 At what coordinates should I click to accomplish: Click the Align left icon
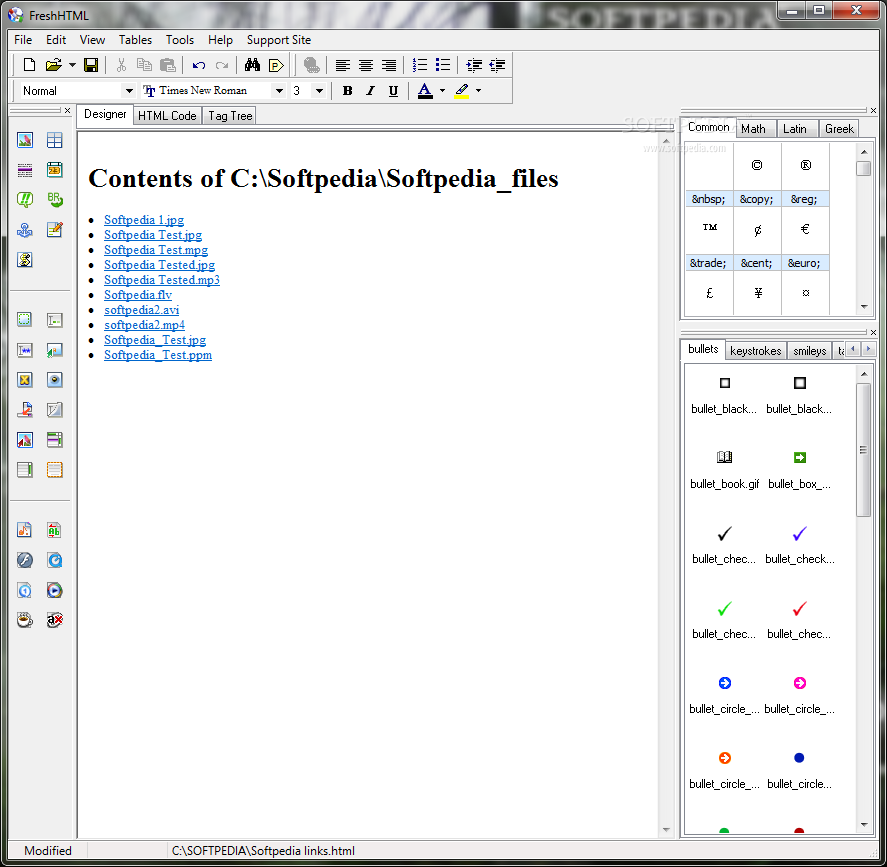[342, 65]
